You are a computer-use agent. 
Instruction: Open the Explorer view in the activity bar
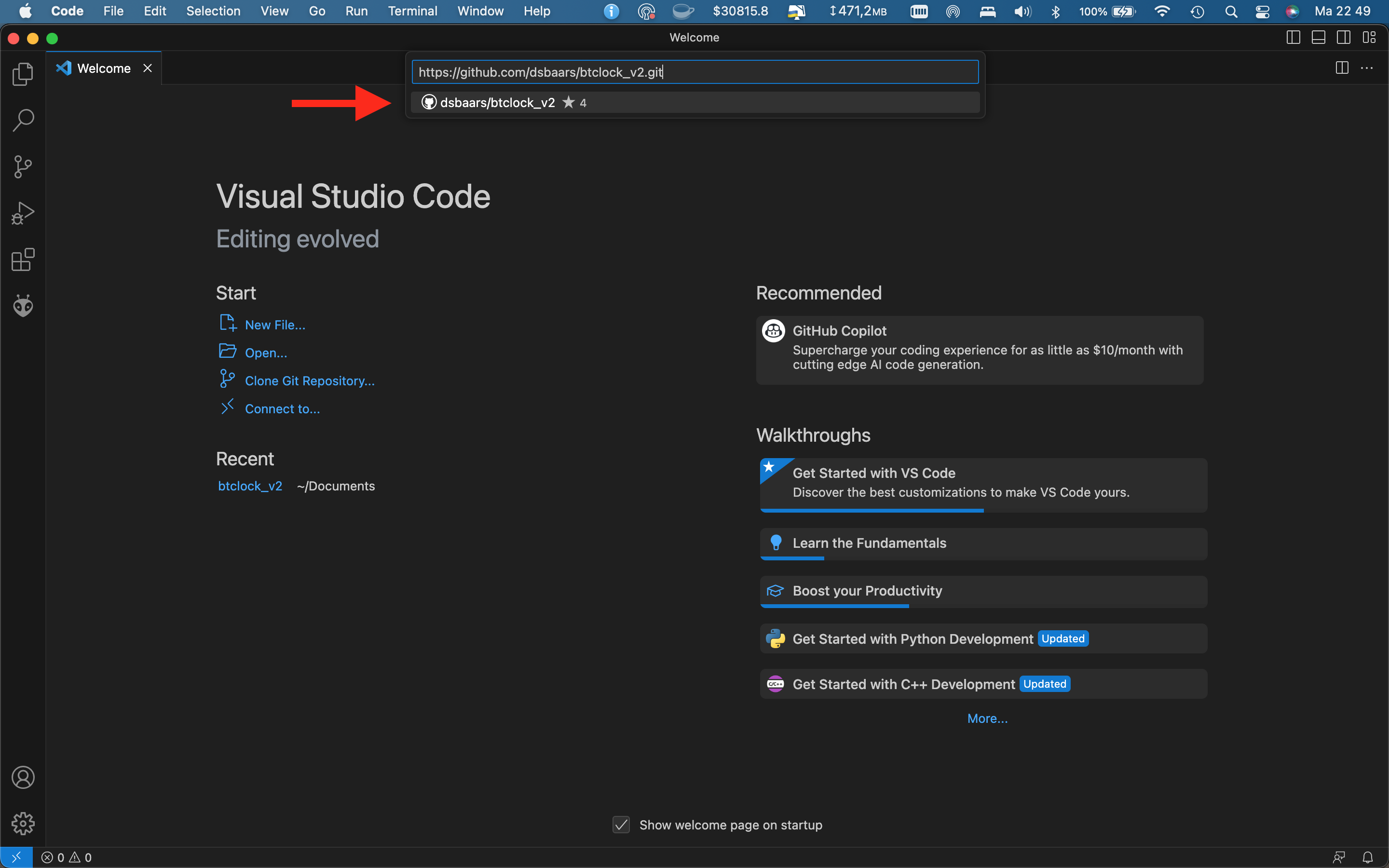pos(23,74)
